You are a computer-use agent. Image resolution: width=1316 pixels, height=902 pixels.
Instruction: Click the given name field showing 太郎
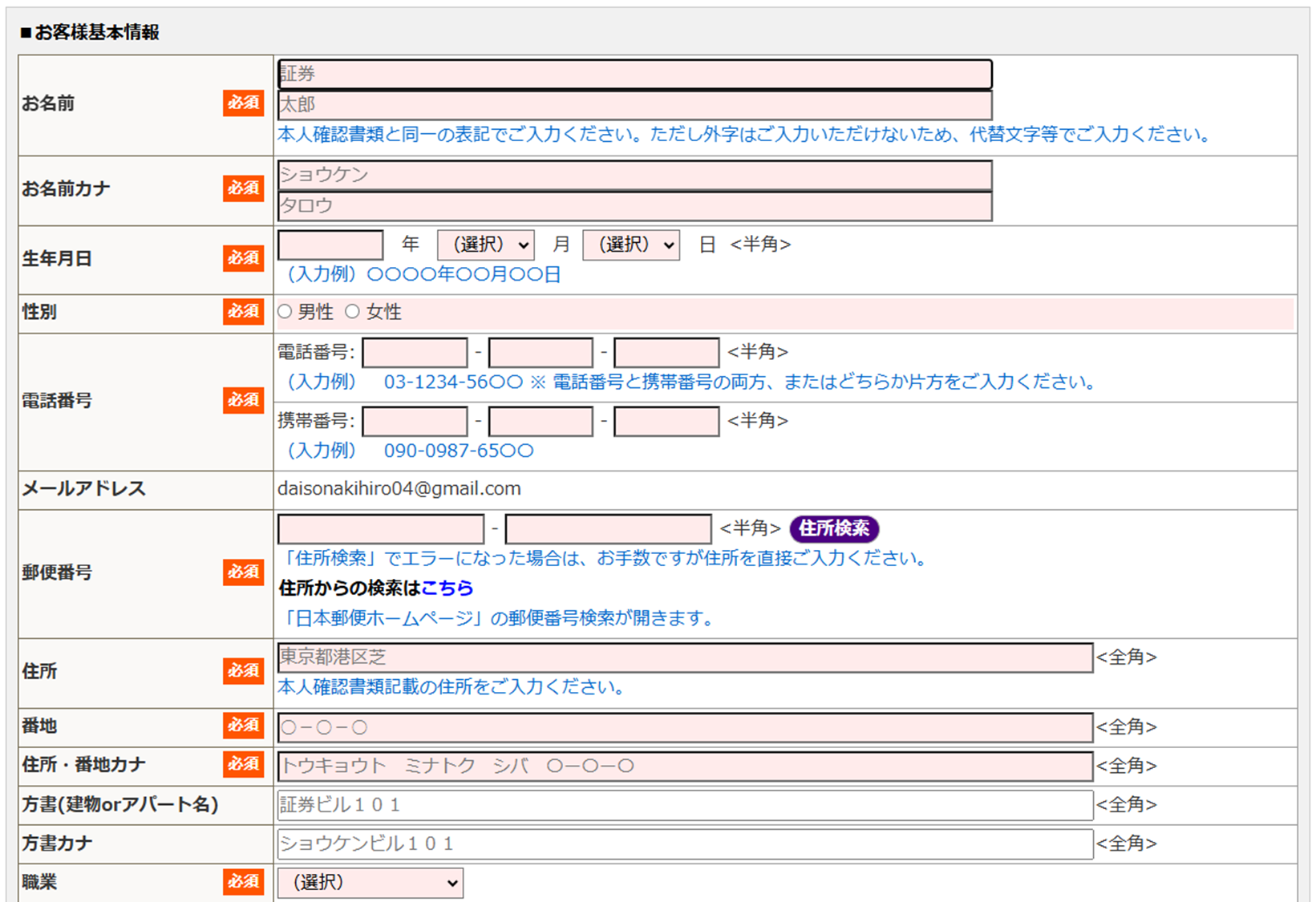634,105
